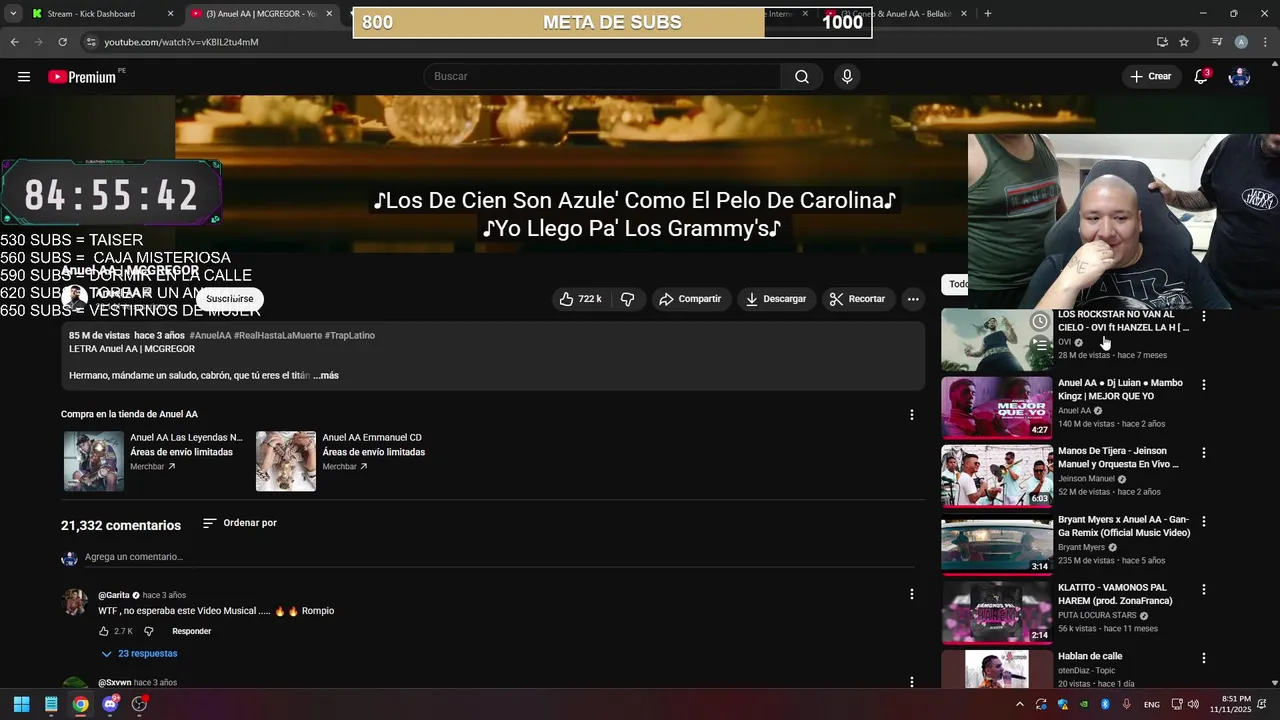Viewport: 1280px width, 720px height.
Task: Like the video (722 k thumbs up)
Action: (580, 299)
